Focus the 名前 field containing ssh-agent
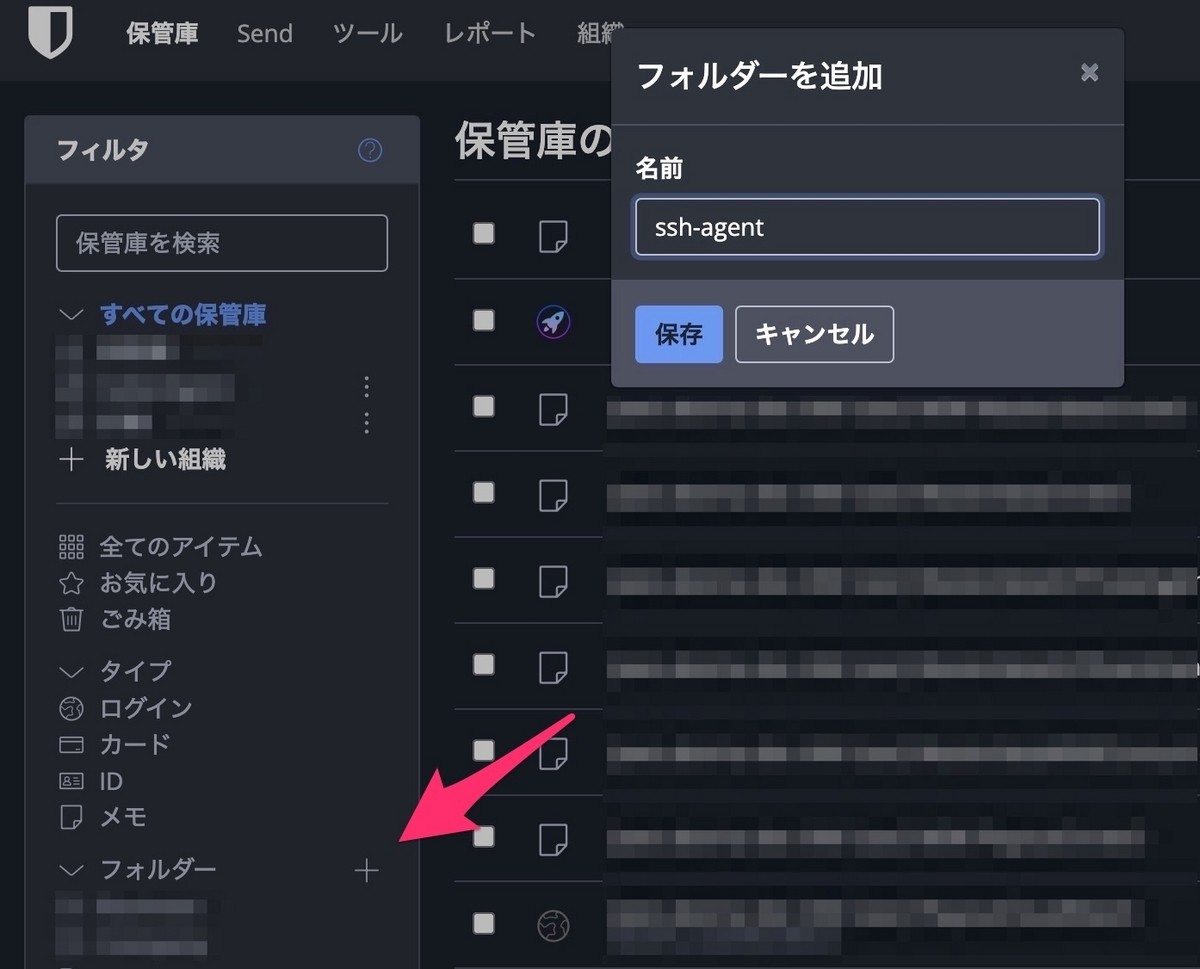 pyautogui.click(x=867, y=227)
